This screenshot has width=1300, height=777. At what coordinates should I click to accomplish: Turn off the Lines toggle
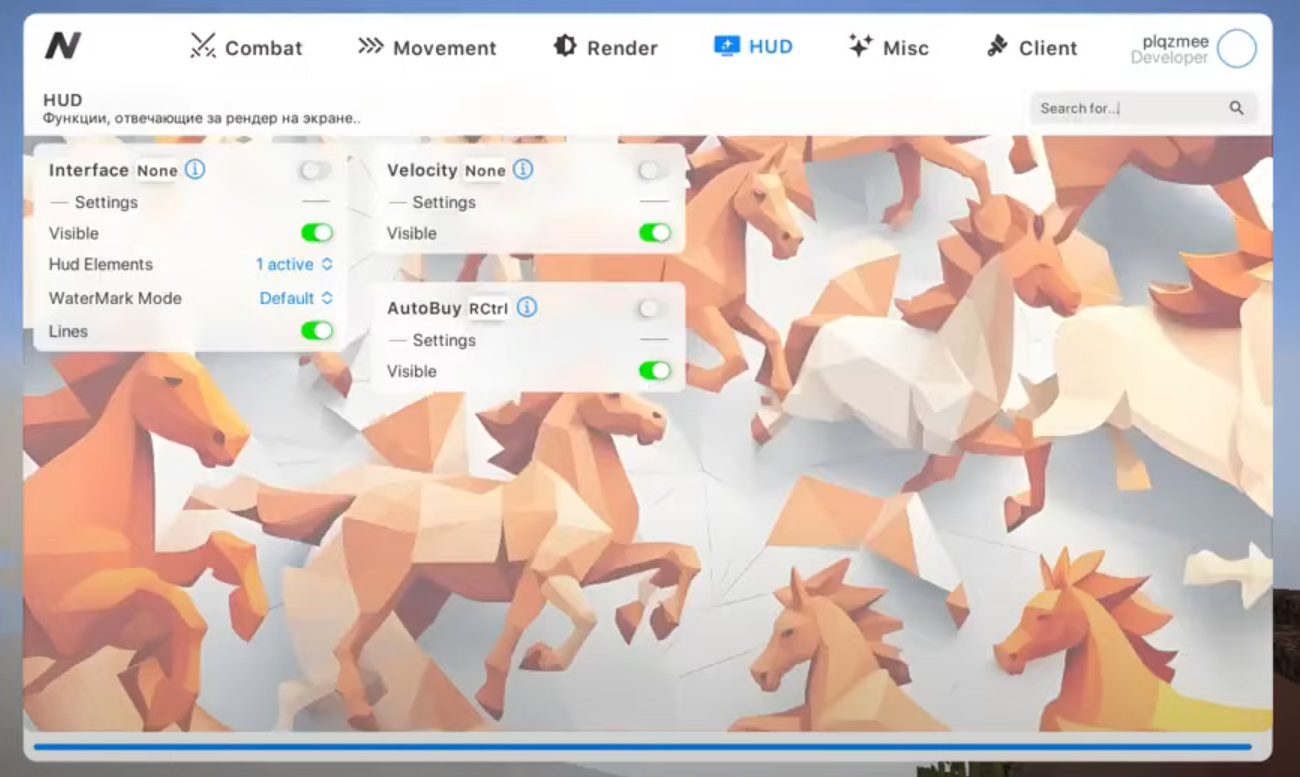pos(317,331)
